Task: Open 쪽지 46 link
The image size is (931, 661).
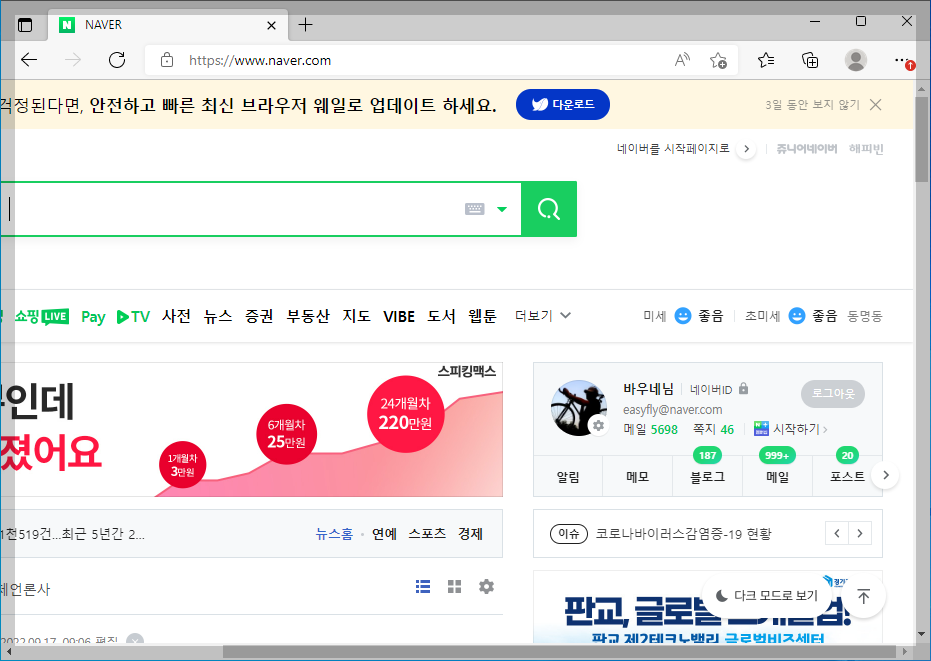Action: (x=713, y=429)
